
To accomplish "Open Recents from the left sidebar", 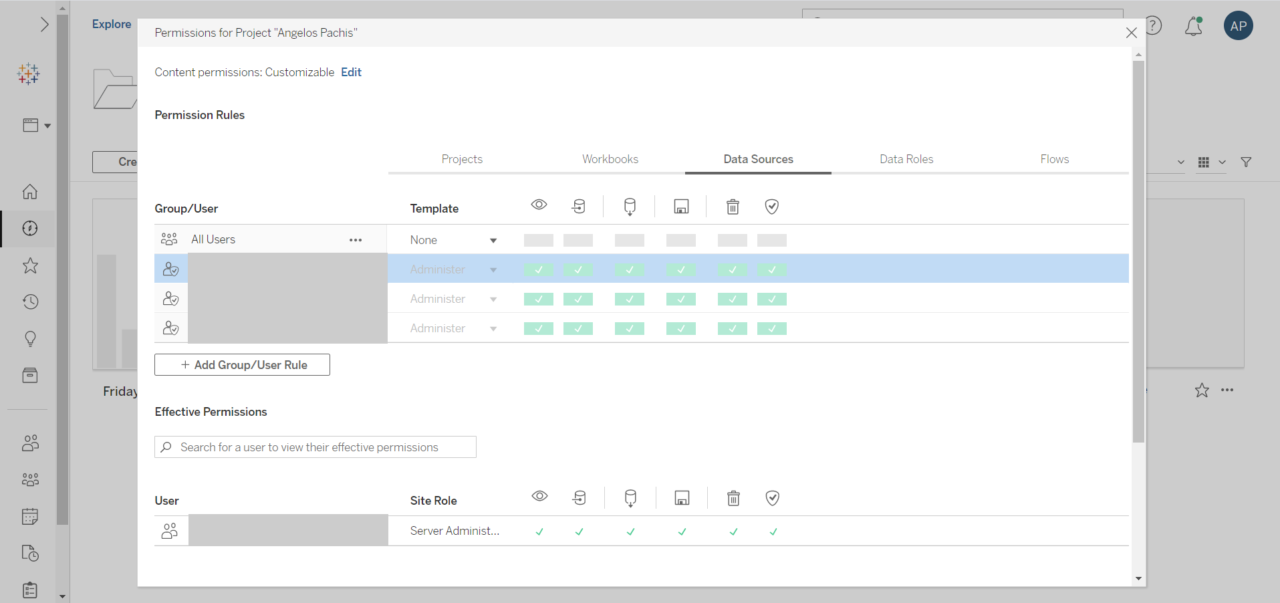I will point(29,302).
